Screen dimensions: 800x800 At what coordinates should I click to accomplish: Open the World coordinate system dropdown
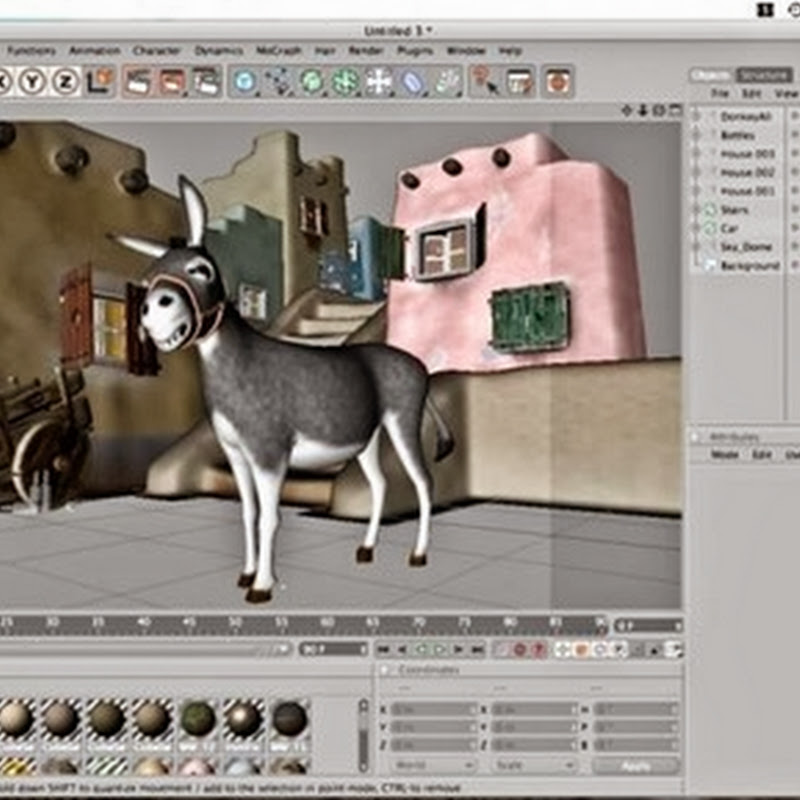tap(430, 765)
